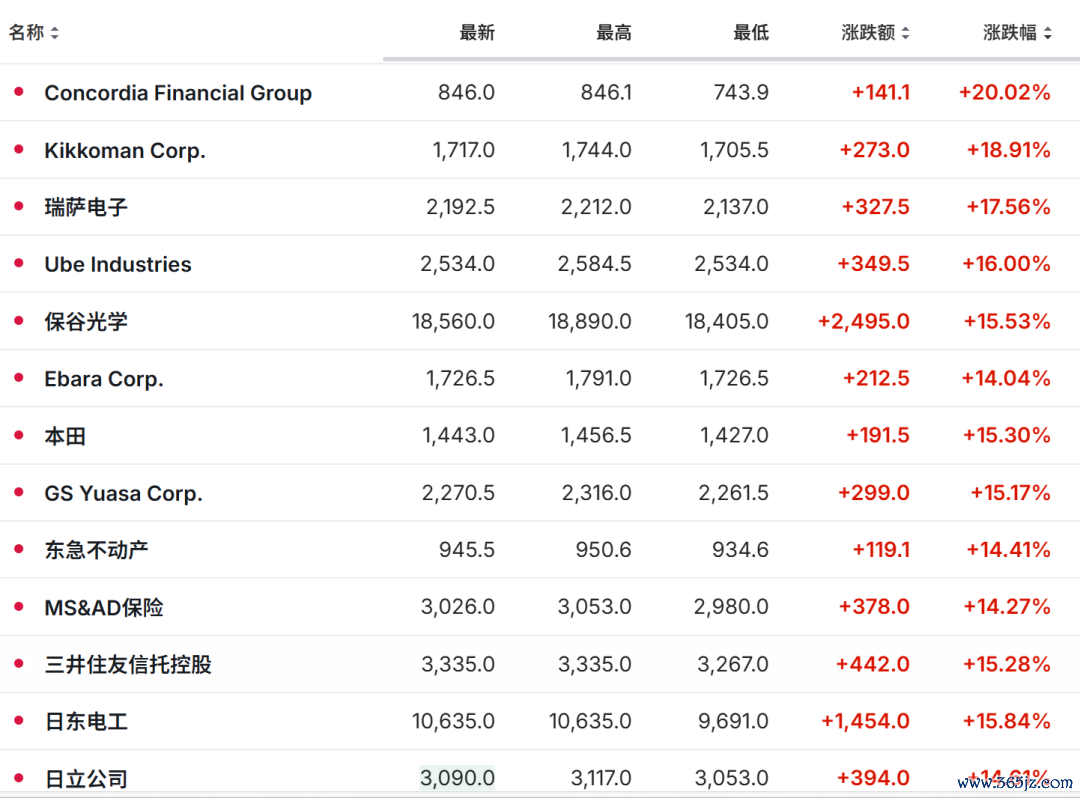Select the latest price 18,560.0
The image size is (1080, 798).
click(453, 321)
